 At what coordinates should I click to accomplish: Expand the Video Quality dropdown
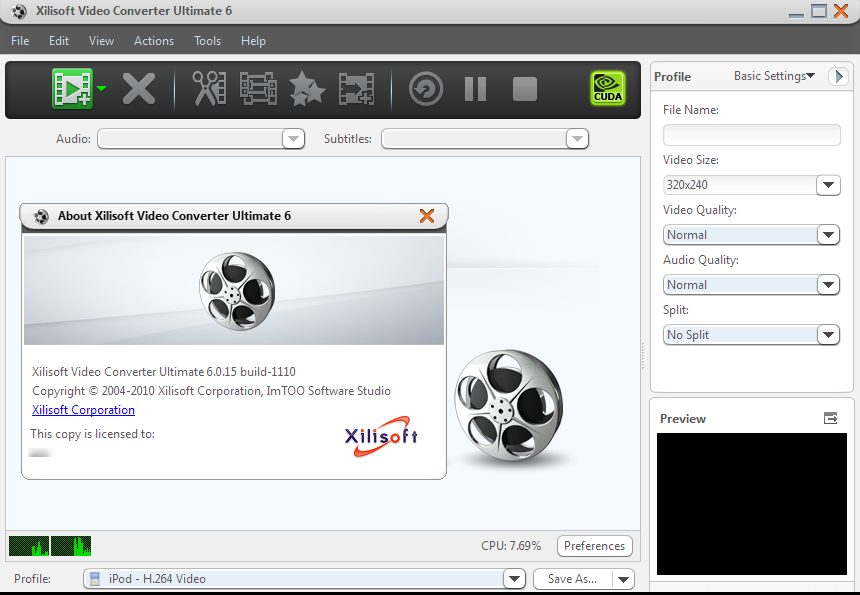pos(828,235)
